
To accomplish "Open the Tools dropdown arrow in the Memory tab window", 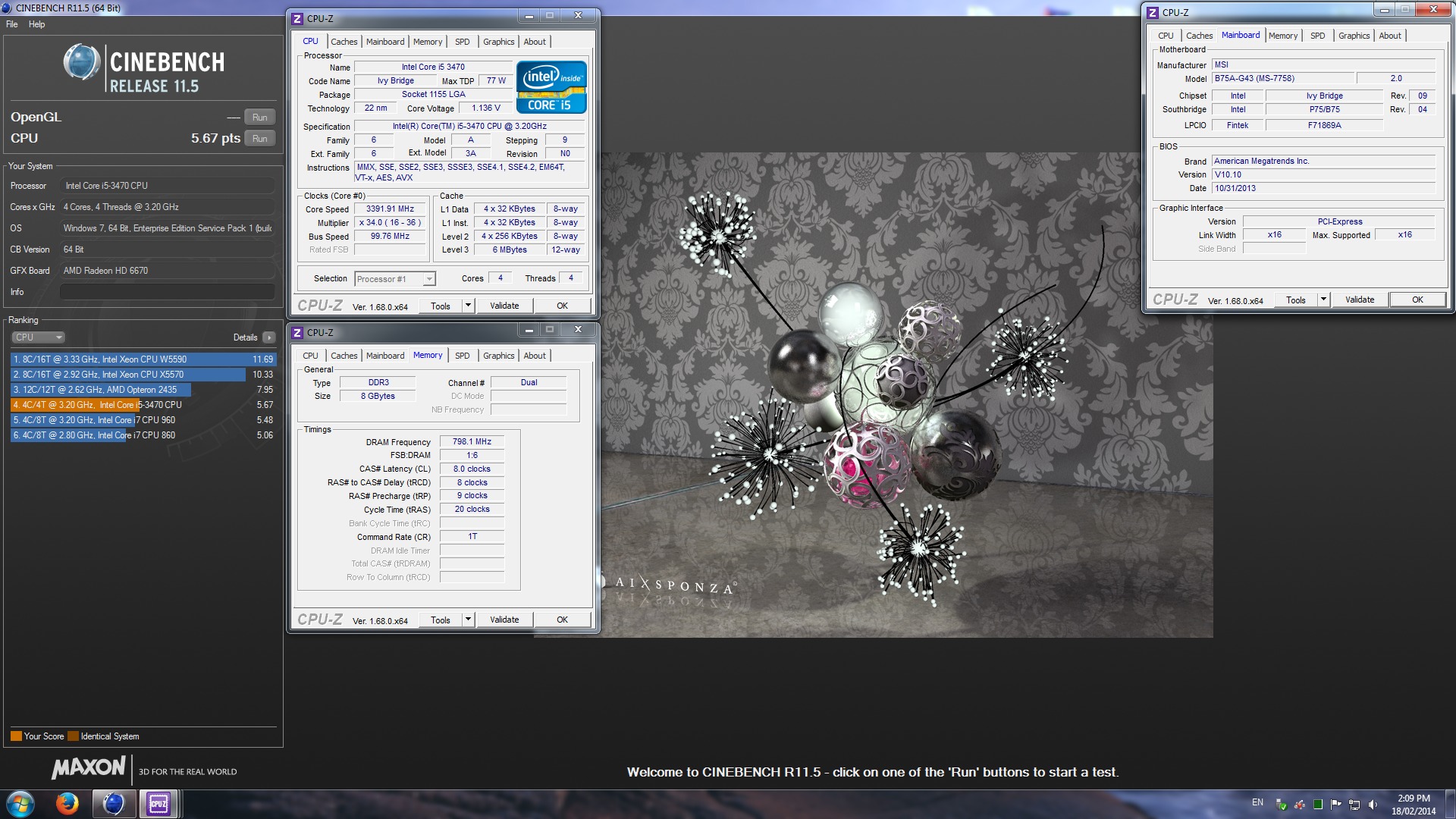I will [x=468, y=620].
